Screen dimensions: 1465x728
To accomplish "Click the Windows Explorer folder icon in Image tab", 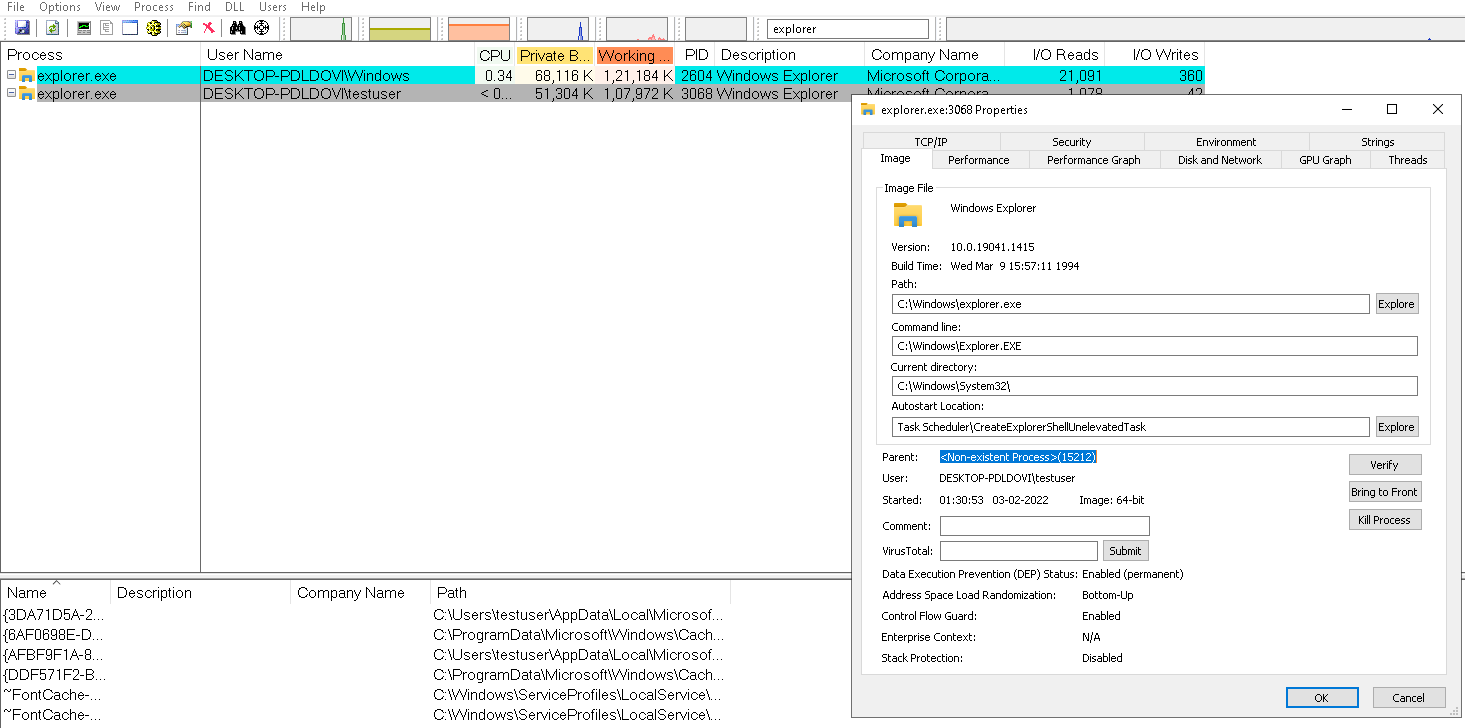I will tap(907, 213).
